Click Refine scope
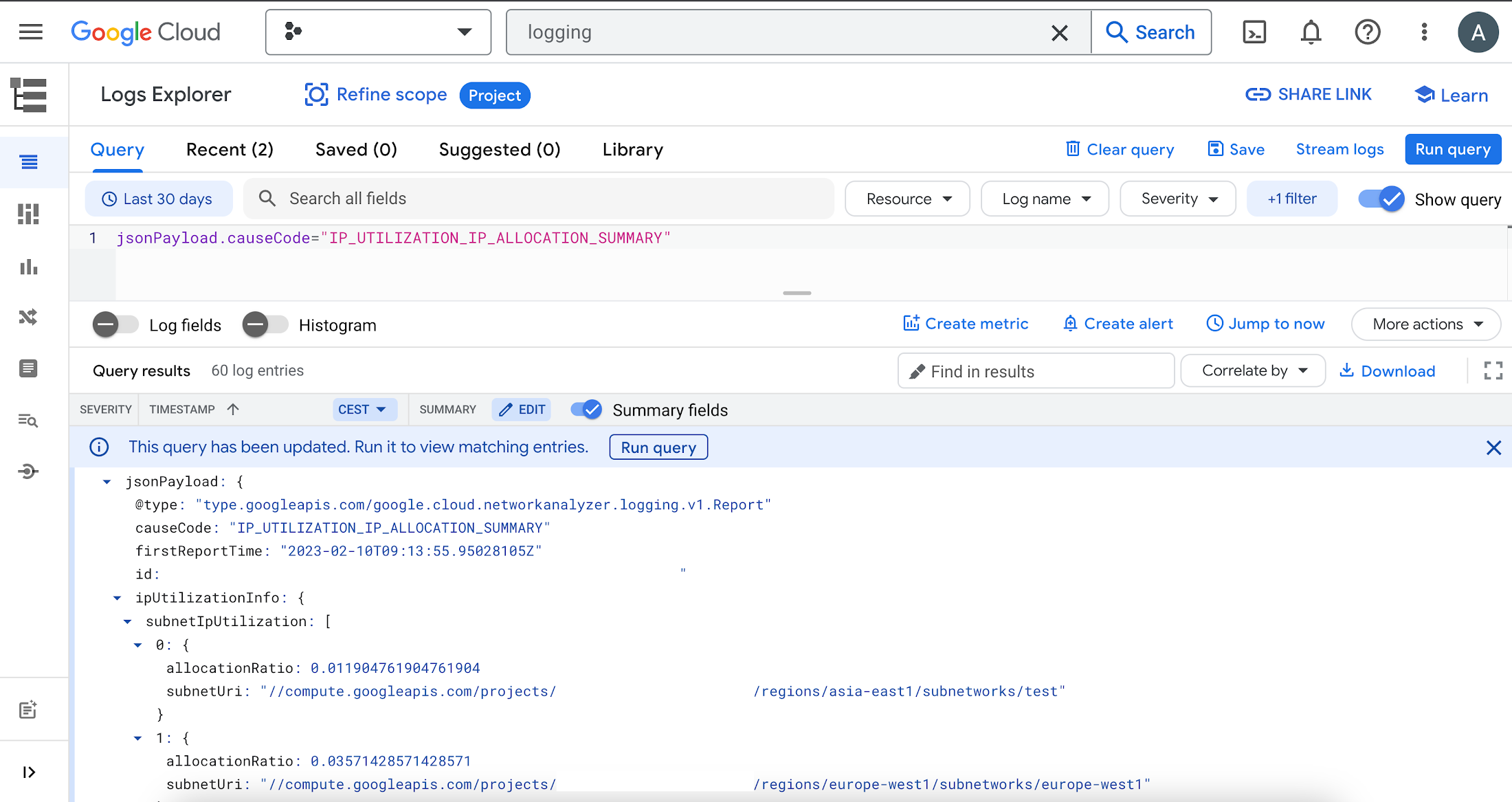The width and height of the screenshot is (1512, 802). 375,94
